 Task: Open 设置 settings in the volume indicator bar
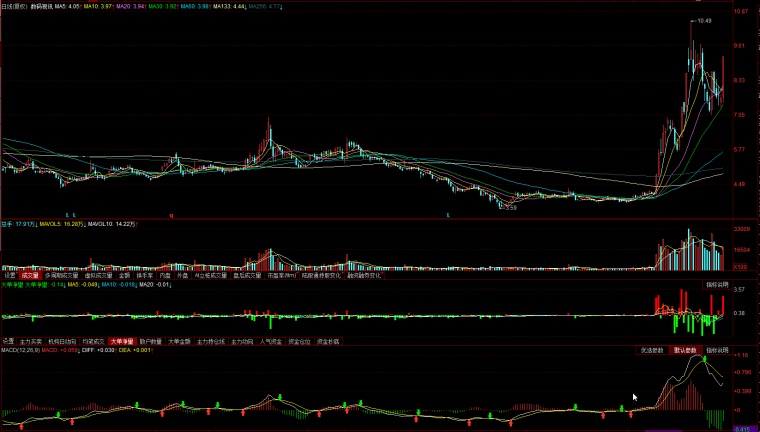pyautogui.click(x=9, y=275)
